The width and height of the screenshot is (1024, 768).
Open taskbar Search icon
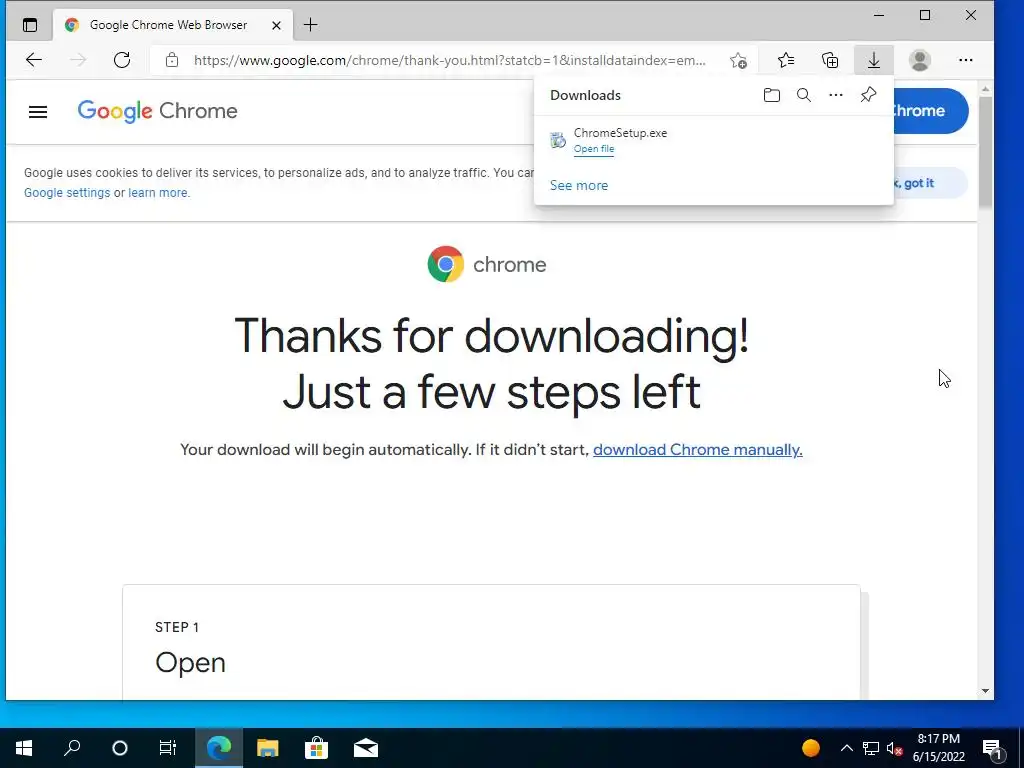pyautogui.click(x=72, y=748)
